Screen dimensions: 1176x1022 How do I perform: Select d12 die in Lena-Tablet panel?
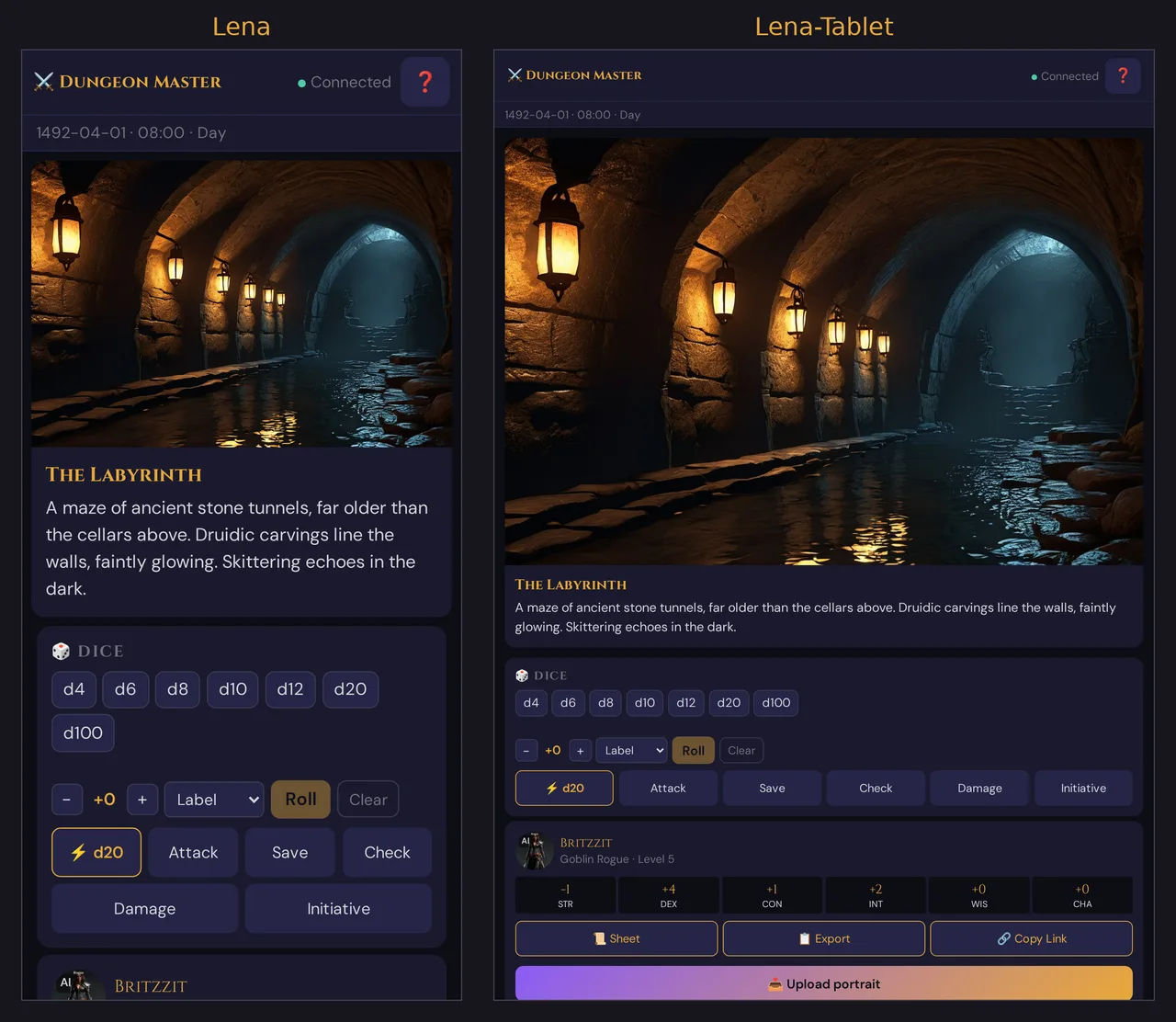click(x=686, y=703)
